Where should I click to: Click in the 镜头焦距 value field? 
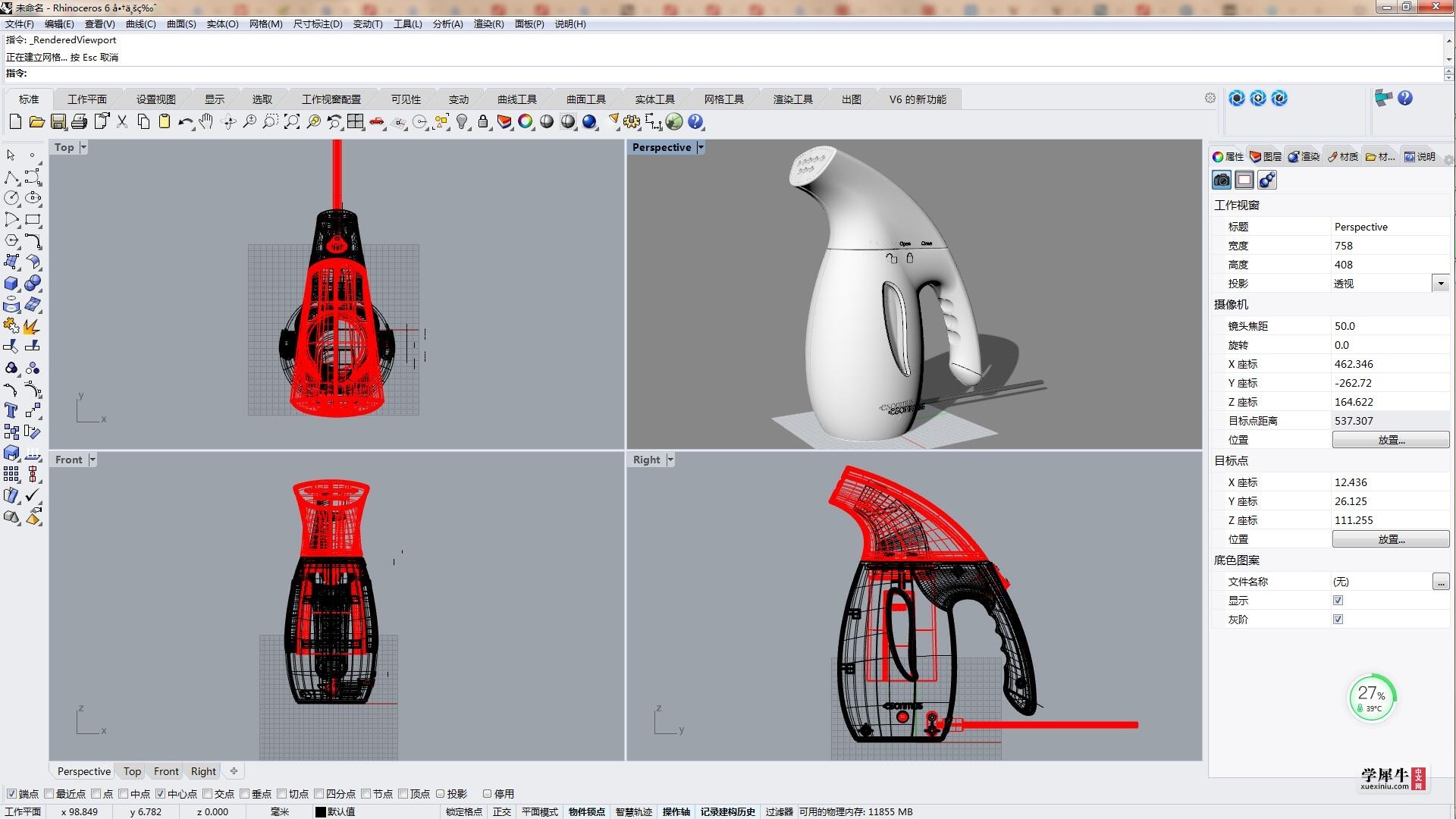tap(1390, 326)
